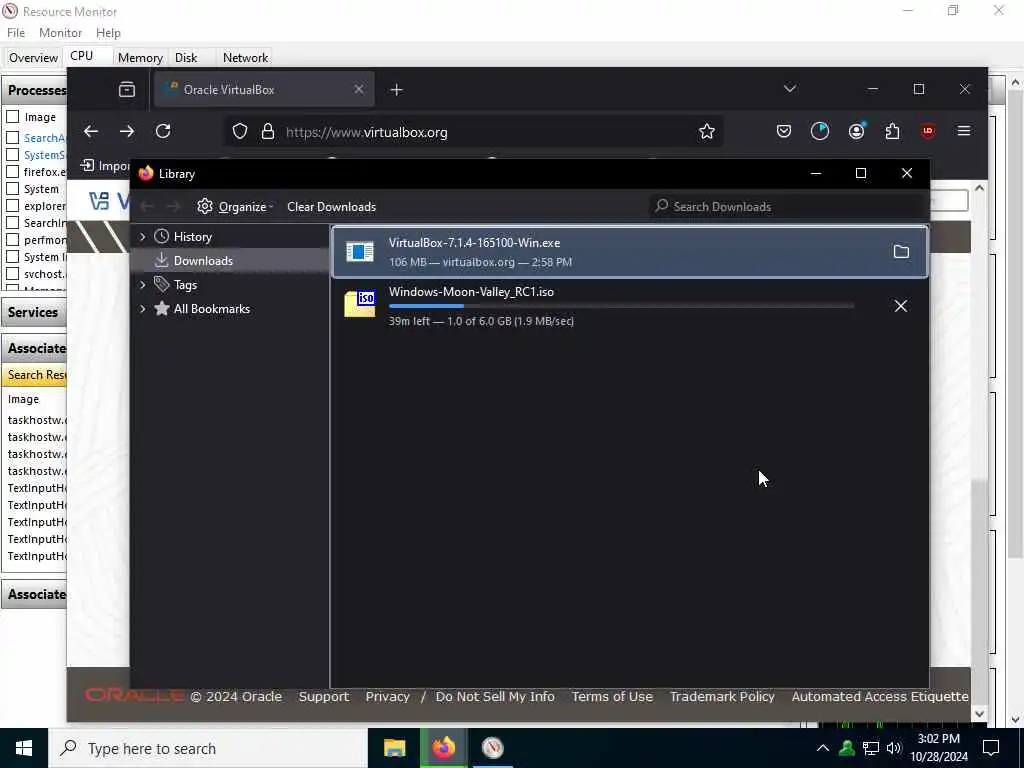Go back in Firefox browser
Viewport: 1024px width, 768px height.
click(x=91, y=131)
